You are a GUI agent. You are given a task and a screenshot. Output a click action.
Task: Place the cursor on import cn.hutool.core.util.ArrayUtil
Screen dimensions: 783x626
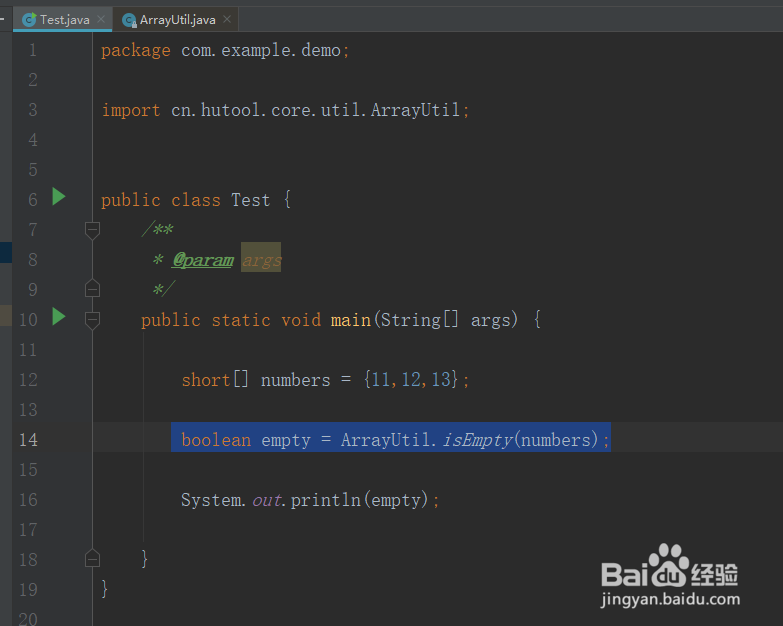(285, 110)
